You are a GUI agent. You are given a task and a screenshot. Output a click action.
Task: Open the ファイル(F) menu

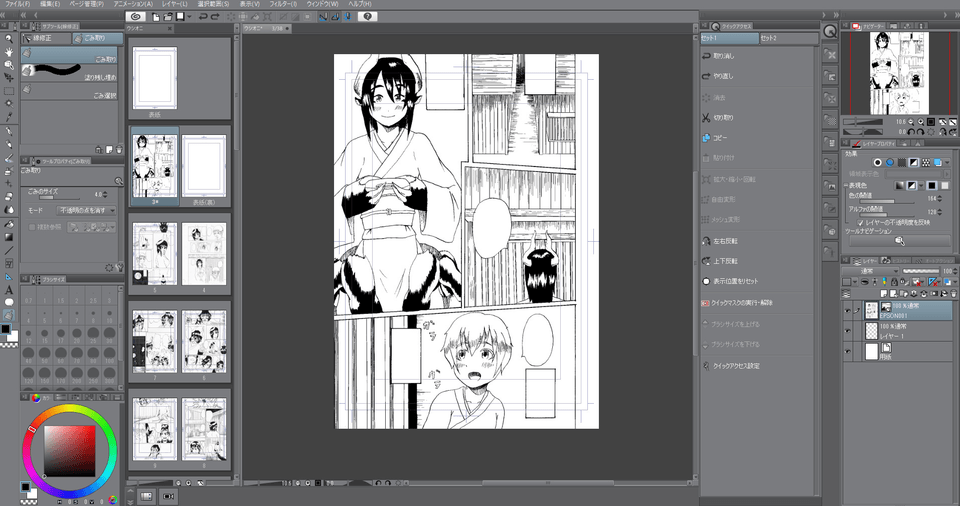point(18,4)
